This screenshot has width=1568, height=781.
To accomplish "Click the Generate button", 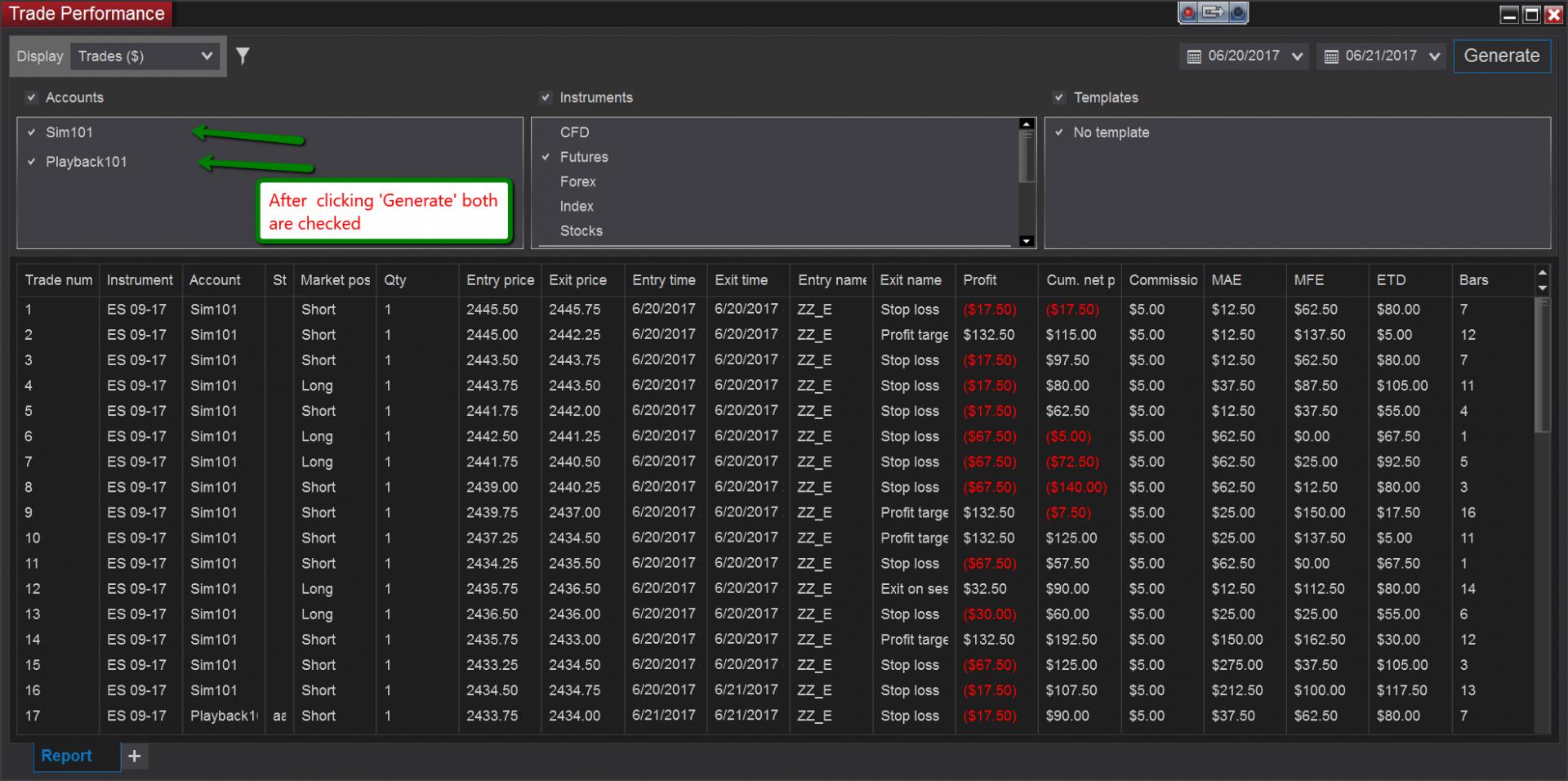I will (1501, 56).
